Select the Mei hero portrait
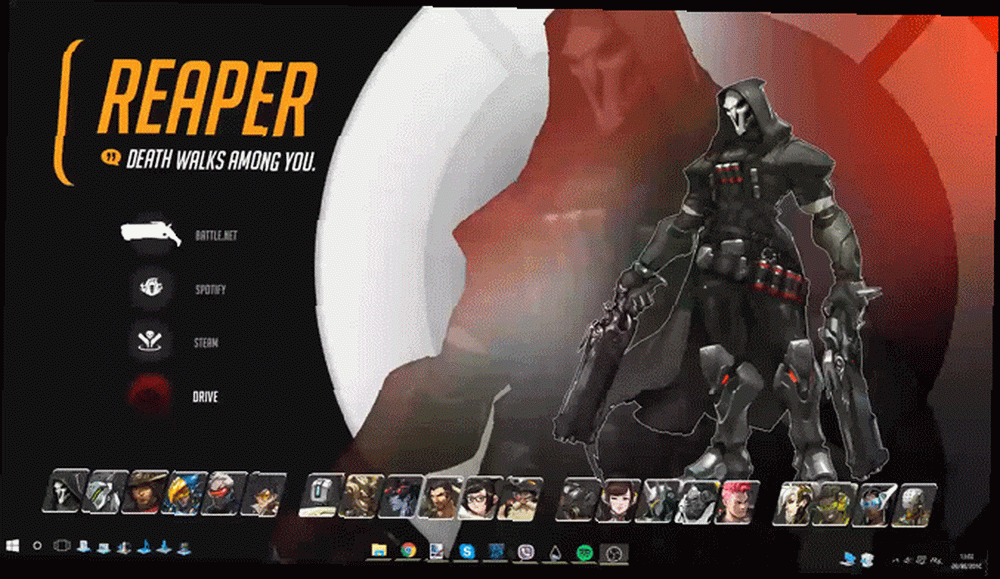1000x579 pixels. (x=479, y=496)
